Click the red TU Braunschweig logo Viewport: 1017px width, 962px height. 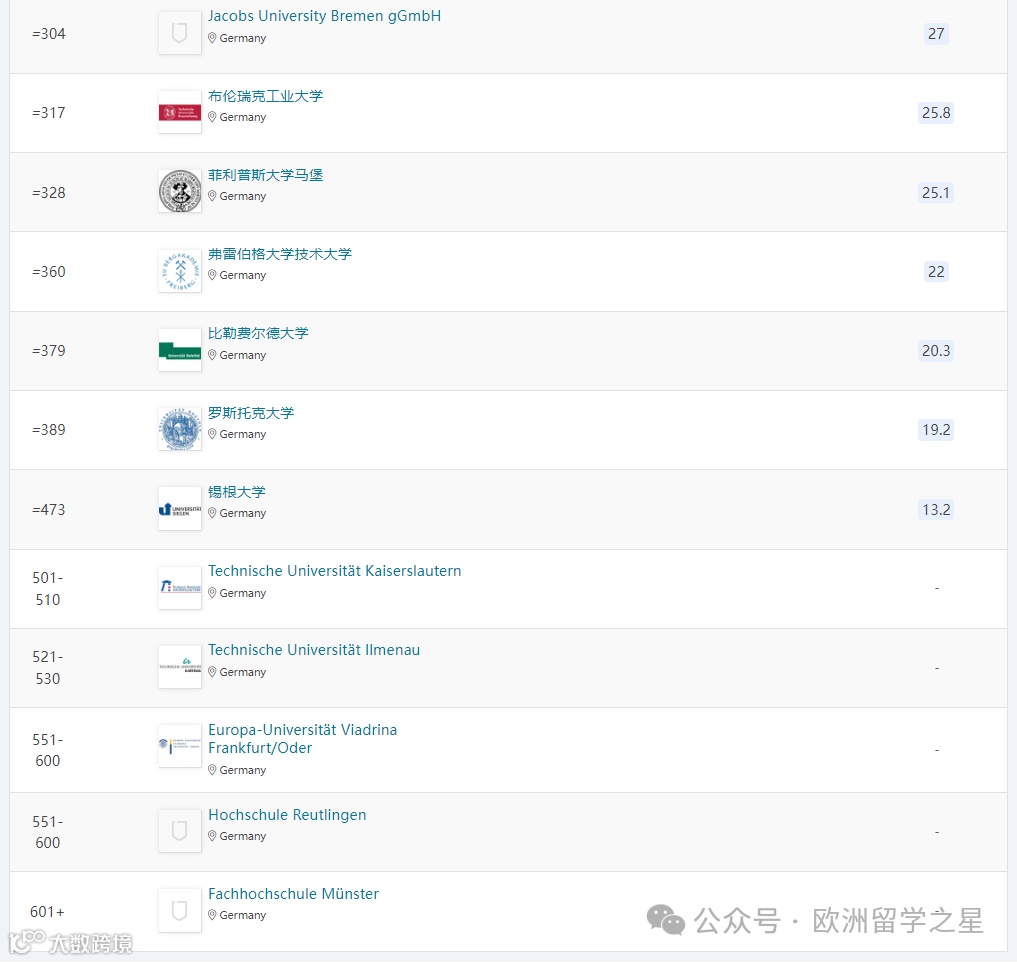tap(180, 112)
